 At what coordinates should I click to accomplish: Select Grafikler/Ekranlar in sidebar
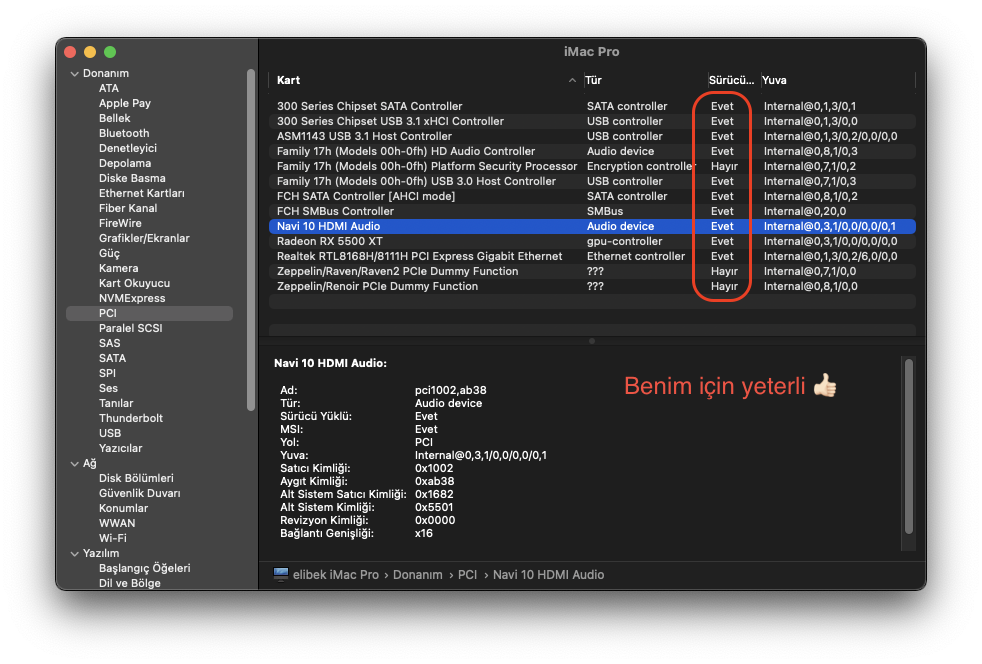pyautogui.click(x=144, y=238)
